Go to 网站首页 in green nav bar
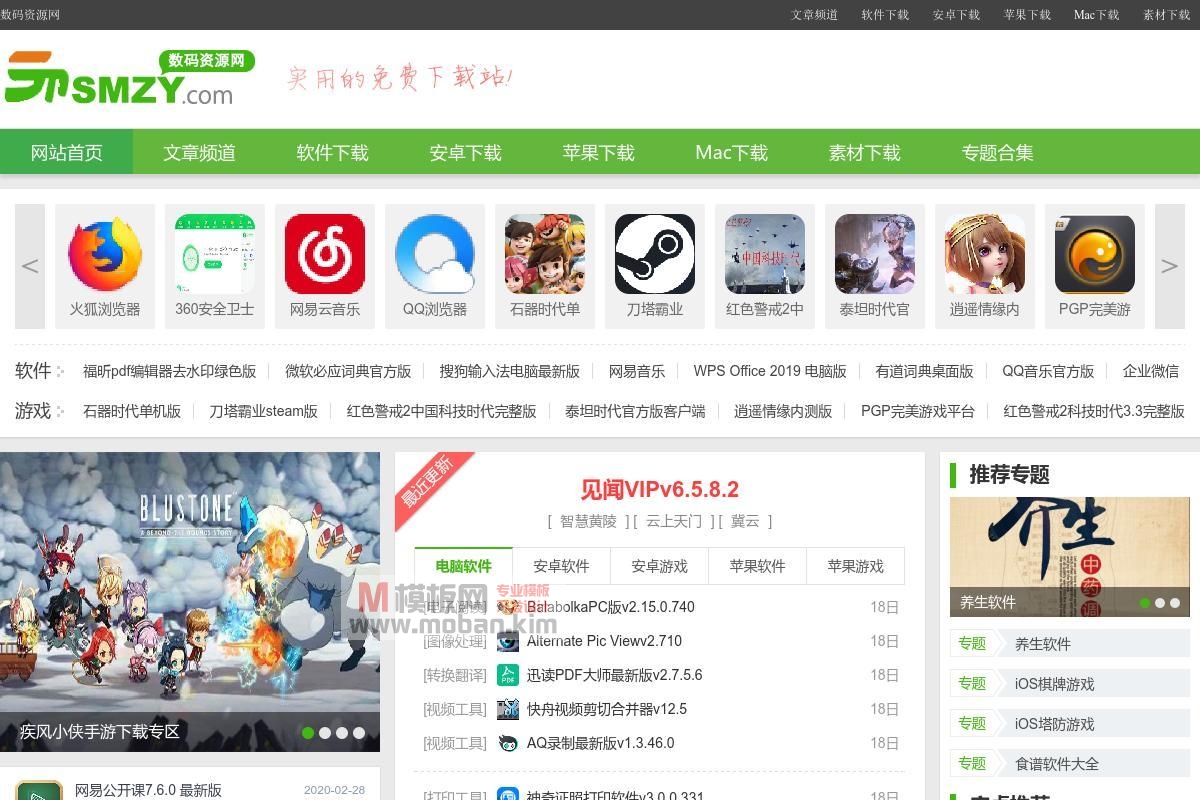 pos(66,152)
